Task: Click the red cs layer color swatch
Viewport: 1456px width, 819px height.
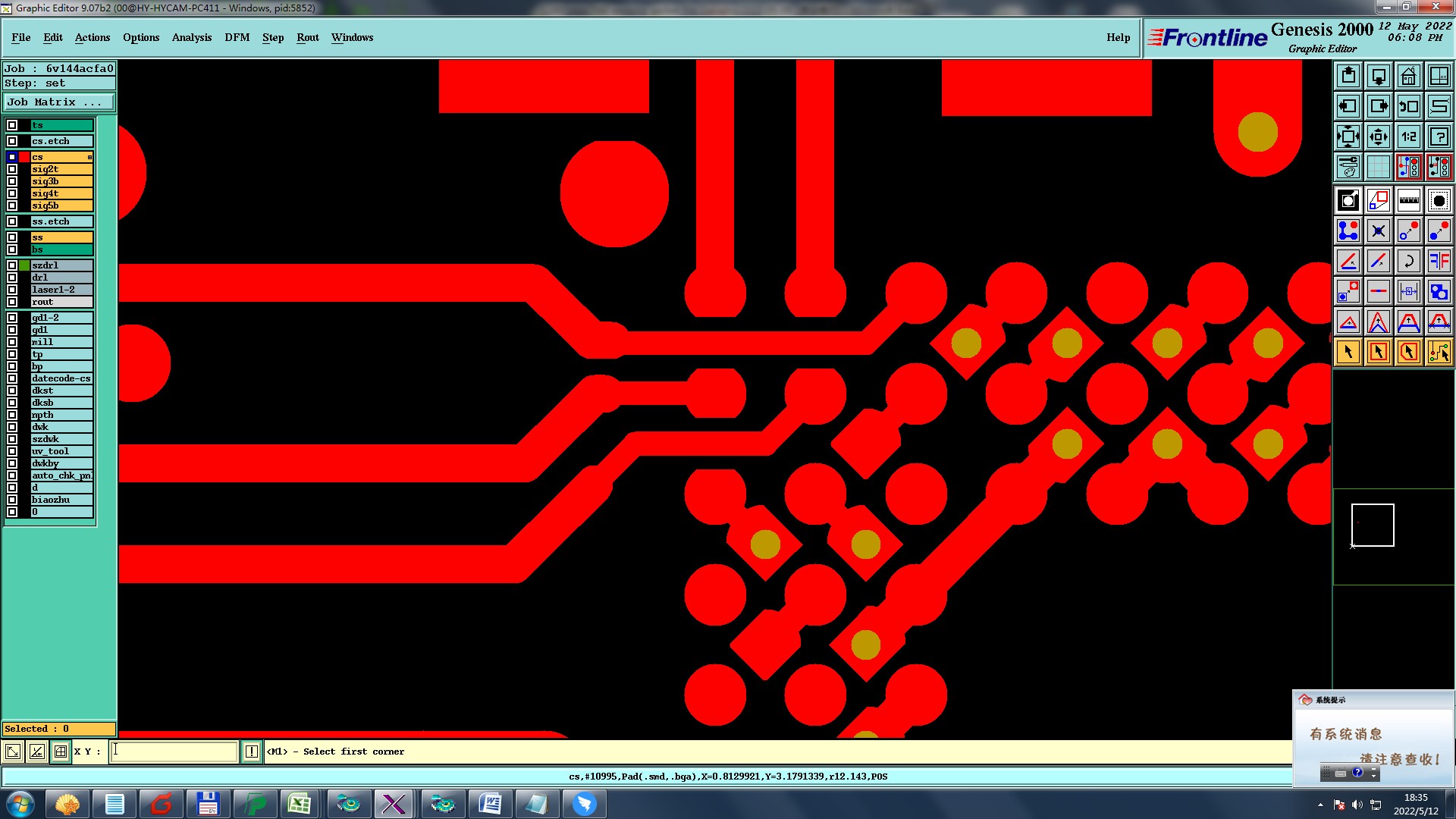Action: 24,157
